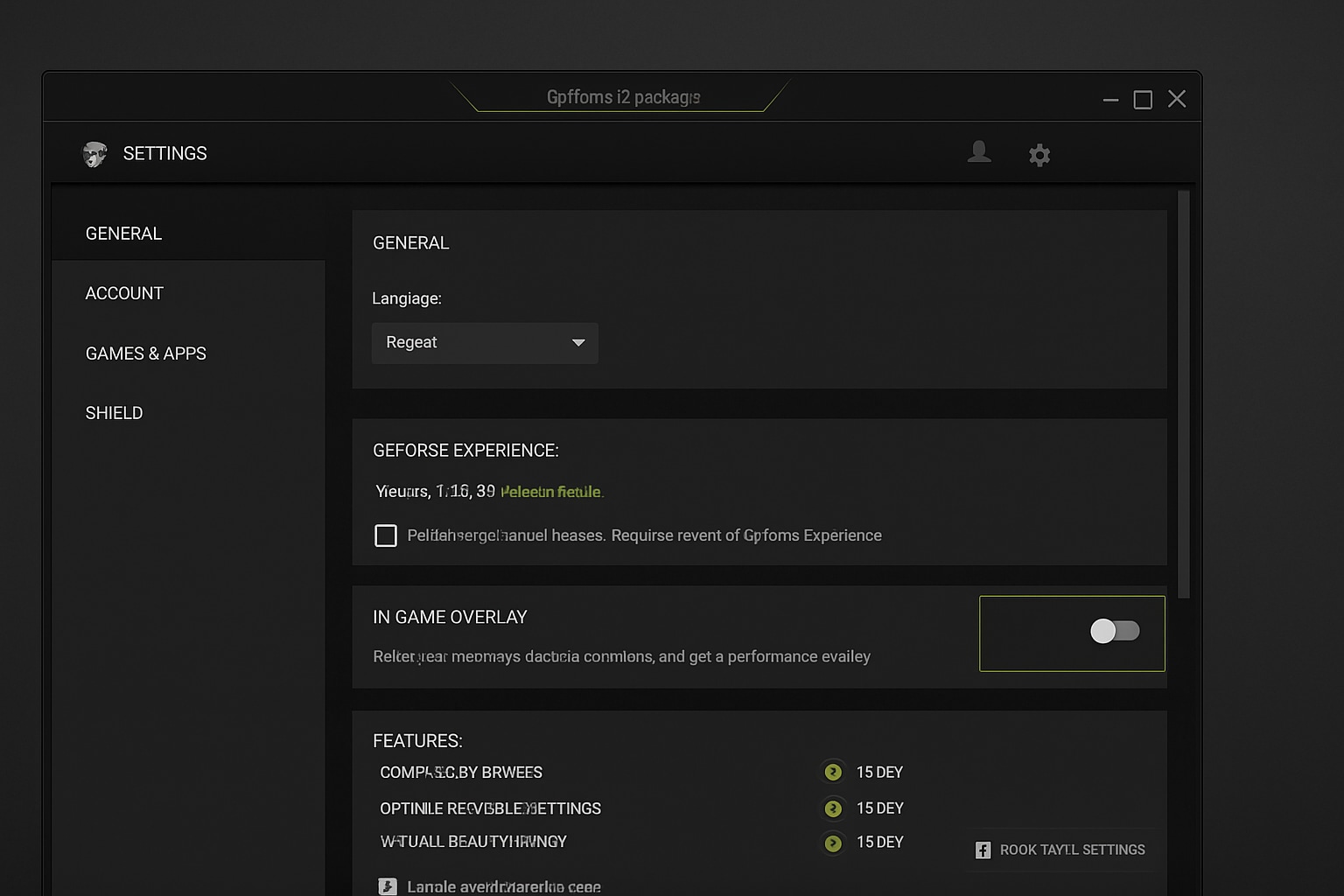
Task: Click the 15 DEY value for WATUALL BEAUTYHRVNGY
Action: 879,842
